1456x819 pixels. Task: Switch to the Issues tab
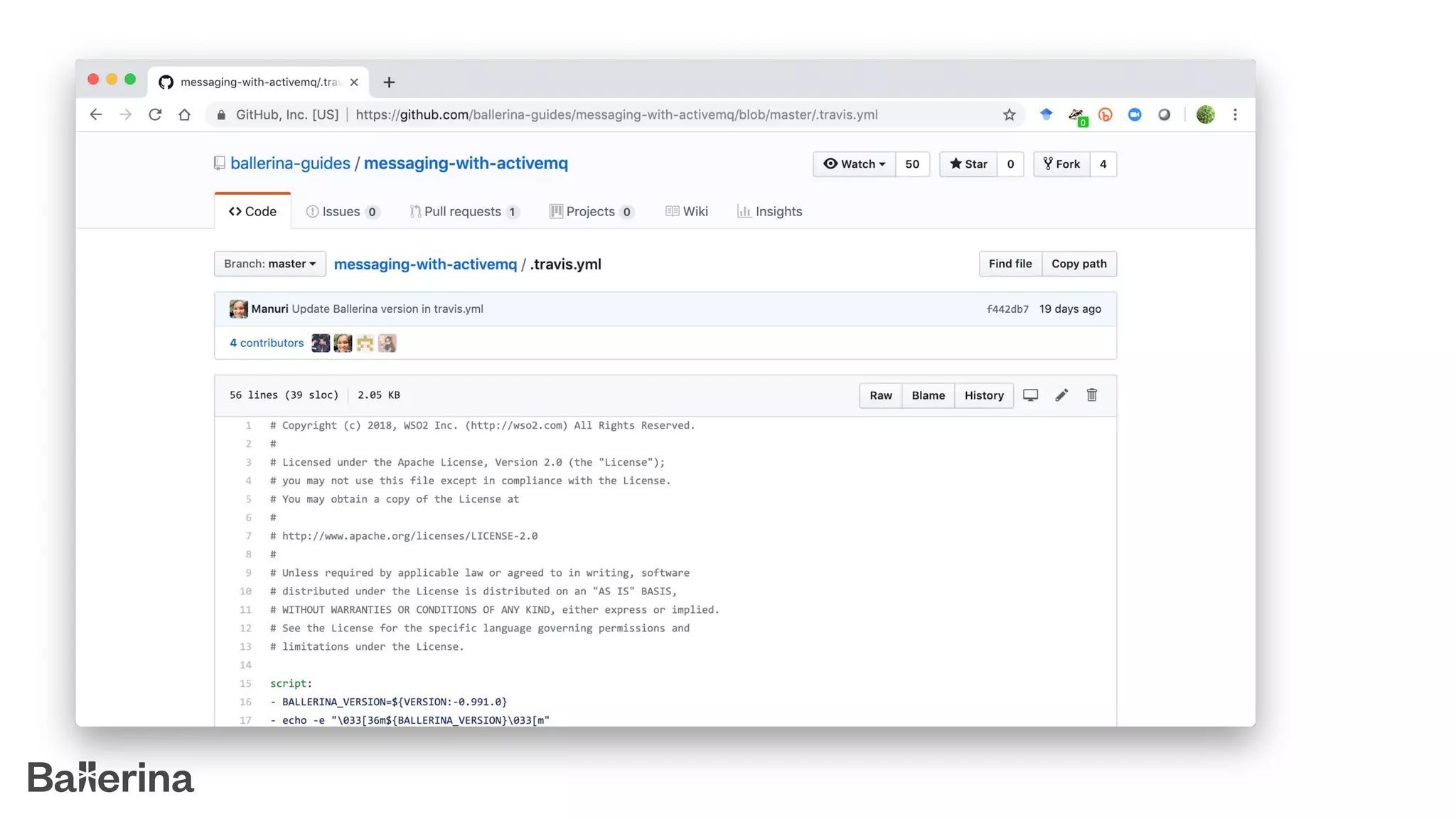342,212
